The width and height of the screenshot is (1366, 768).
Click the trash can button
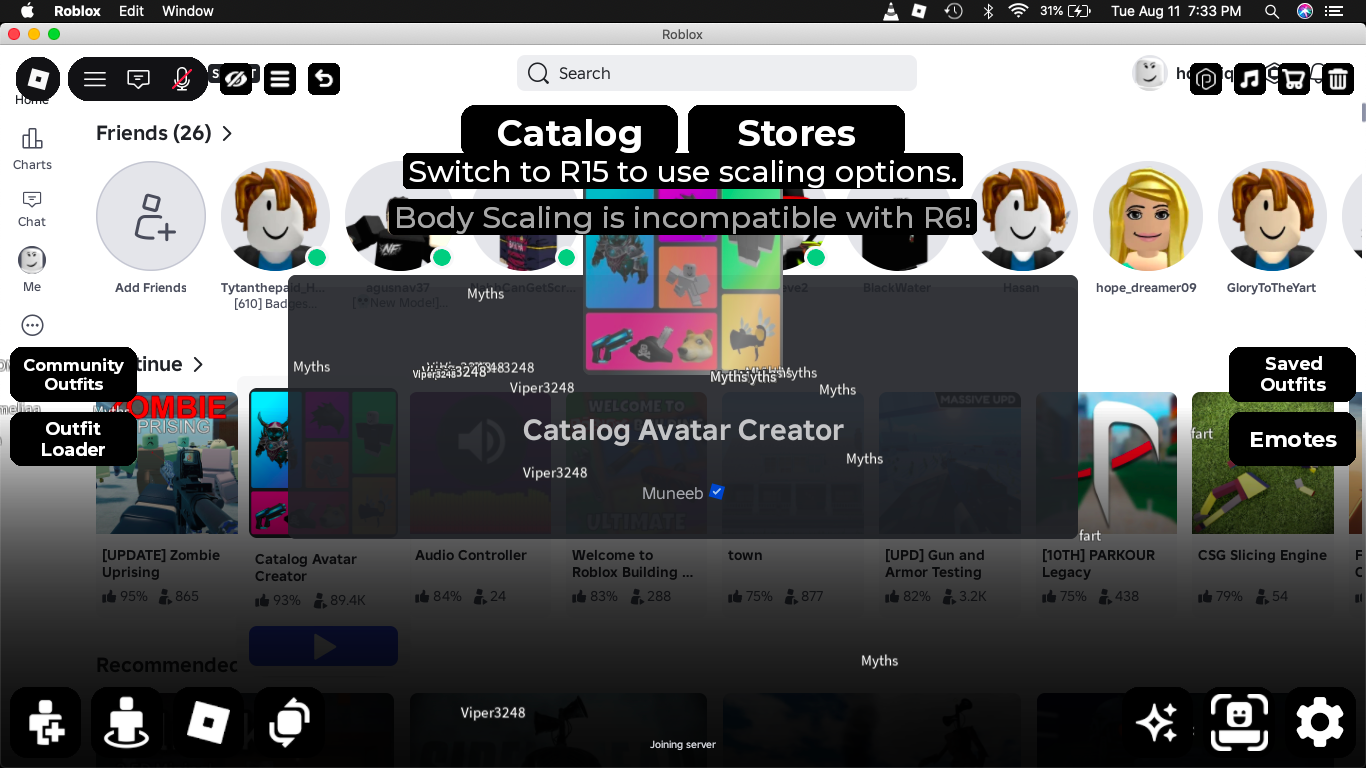point(1338,79)
